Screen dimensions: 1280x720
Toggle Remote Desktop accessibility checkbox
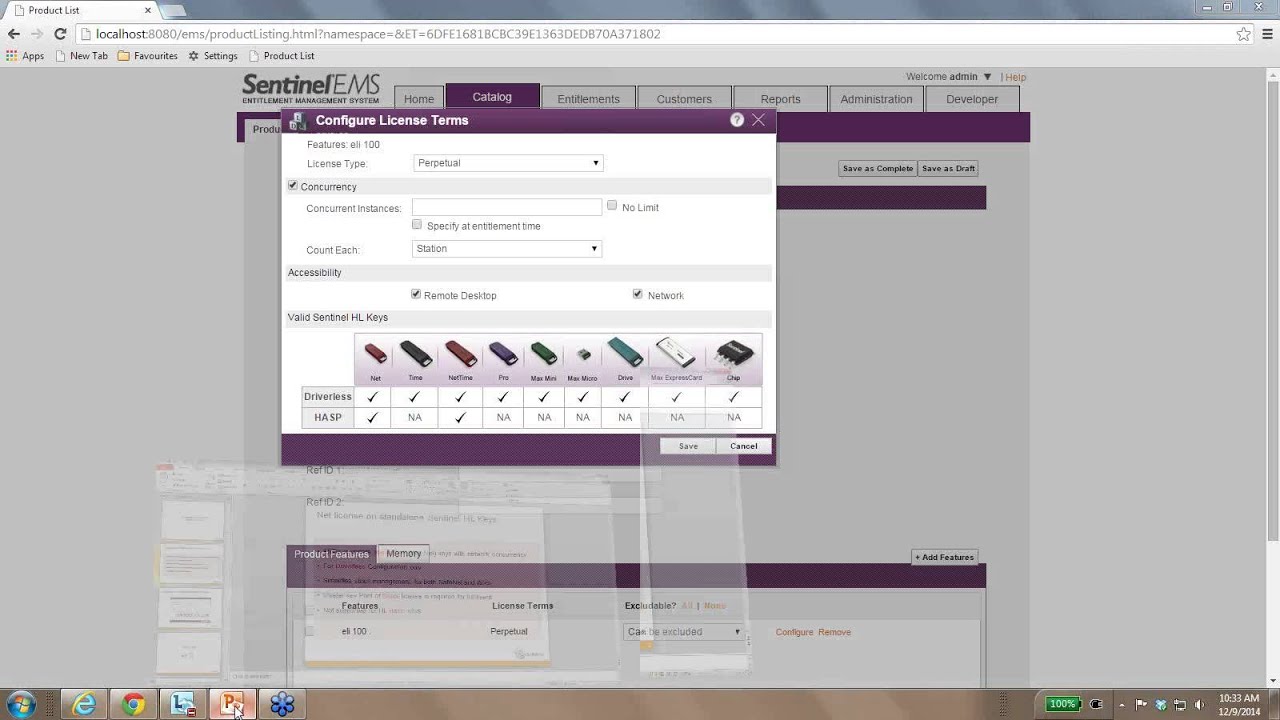(416, 295)
